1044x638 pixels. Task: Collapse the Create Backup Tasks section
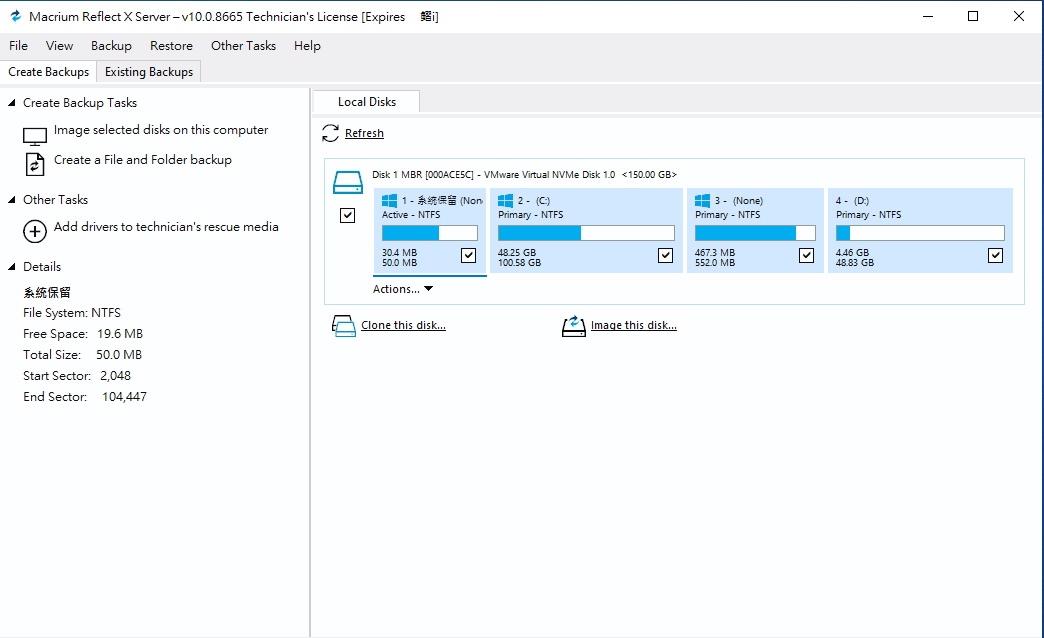12,103
